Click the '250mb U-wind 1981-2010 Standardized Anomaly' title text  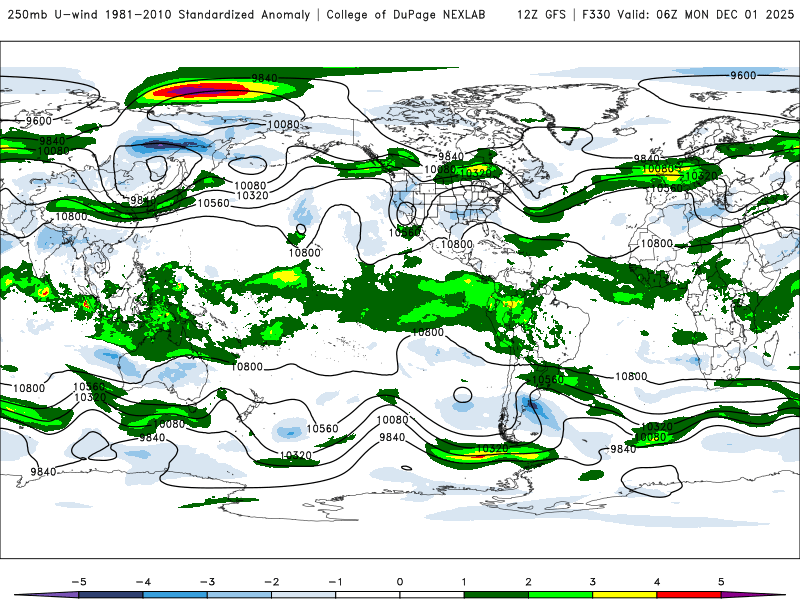coord(159,15)
